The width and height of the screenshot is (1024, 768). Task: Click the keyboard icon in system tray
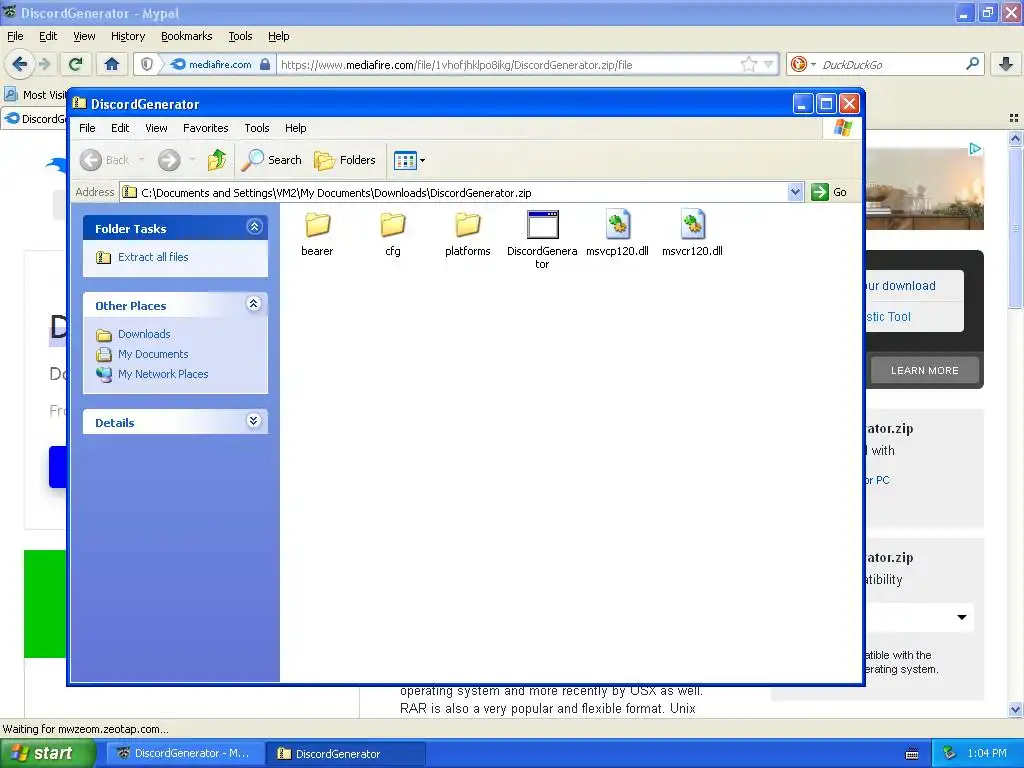[912, 754]
